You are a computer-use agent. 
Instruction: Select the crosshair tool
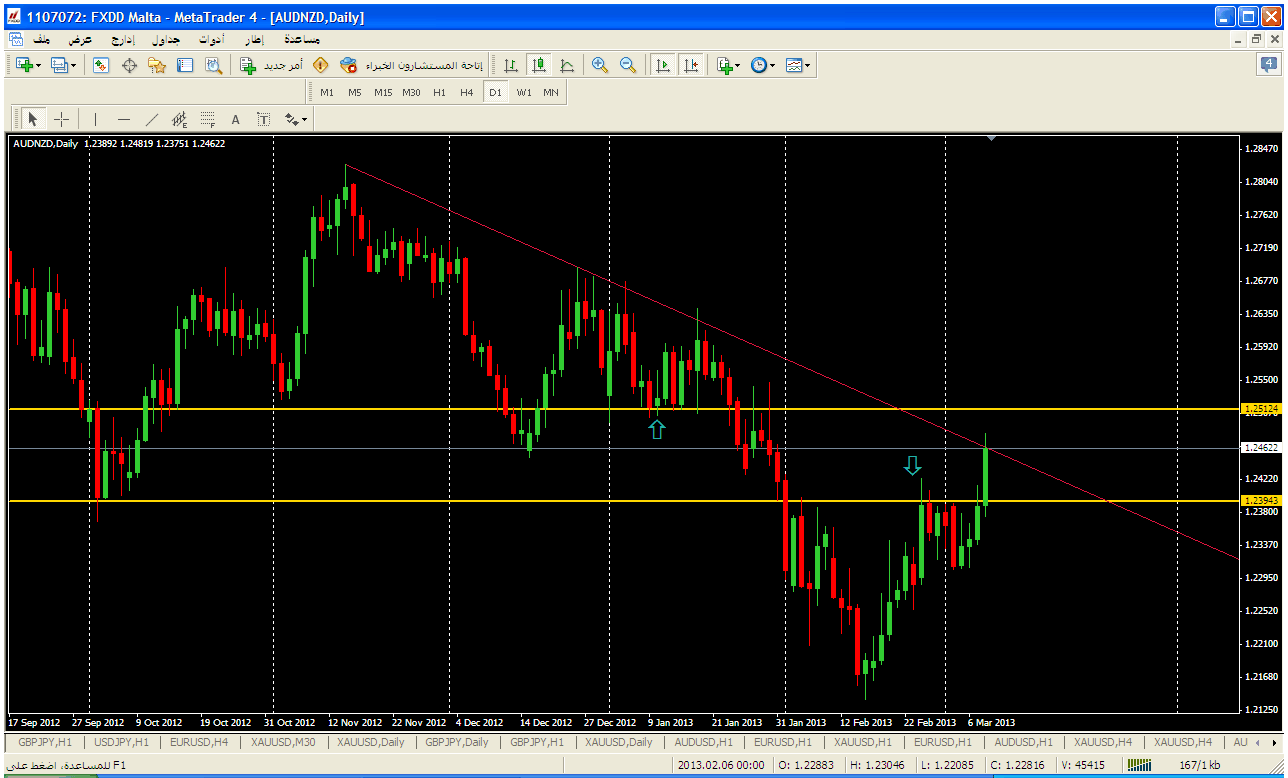[61, 119]
